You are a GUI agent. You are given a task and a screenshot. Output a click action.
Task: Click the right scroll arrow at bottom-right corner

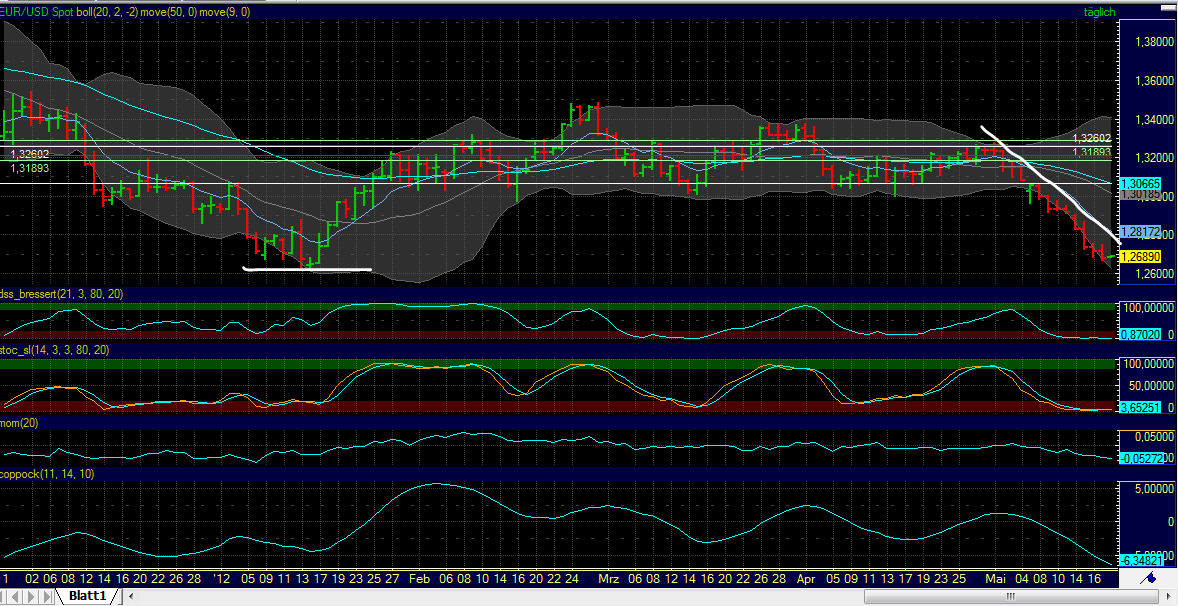[1170, 596]
